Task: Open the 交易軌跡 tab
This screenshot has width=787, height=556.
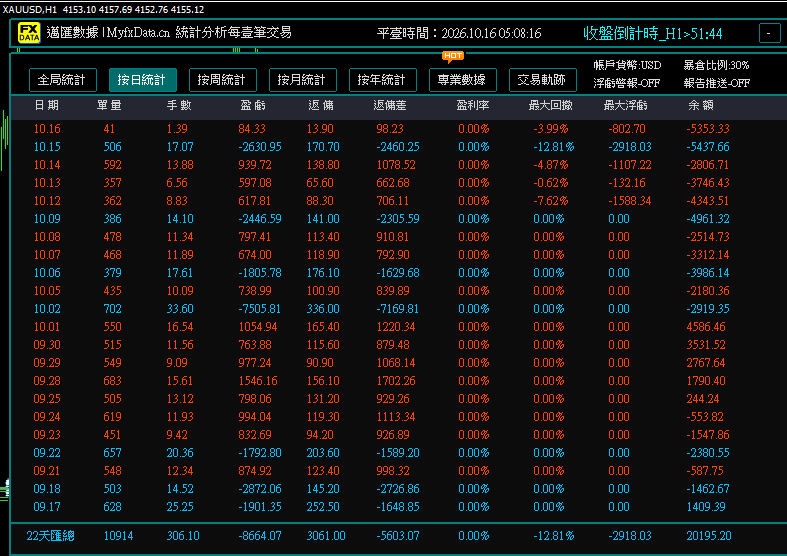Action: point(543,80)
